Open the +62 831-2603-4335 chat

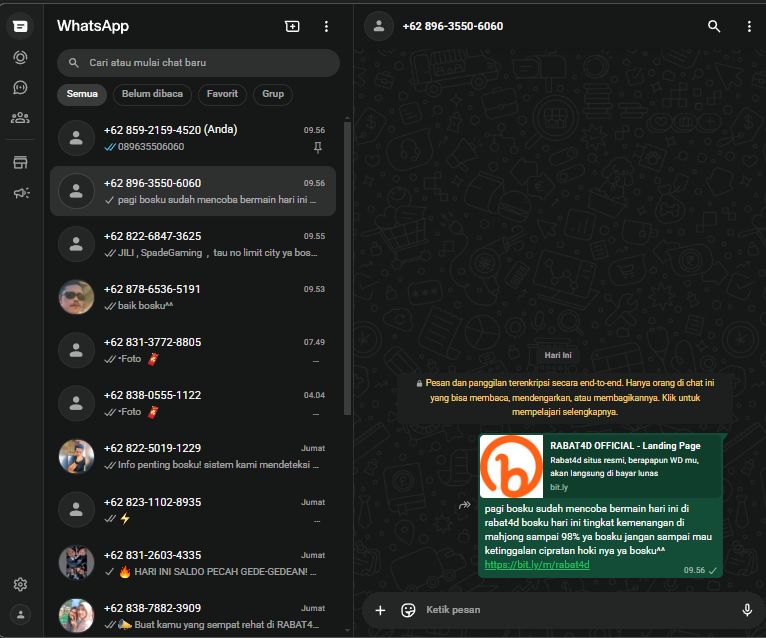(193, 563)
